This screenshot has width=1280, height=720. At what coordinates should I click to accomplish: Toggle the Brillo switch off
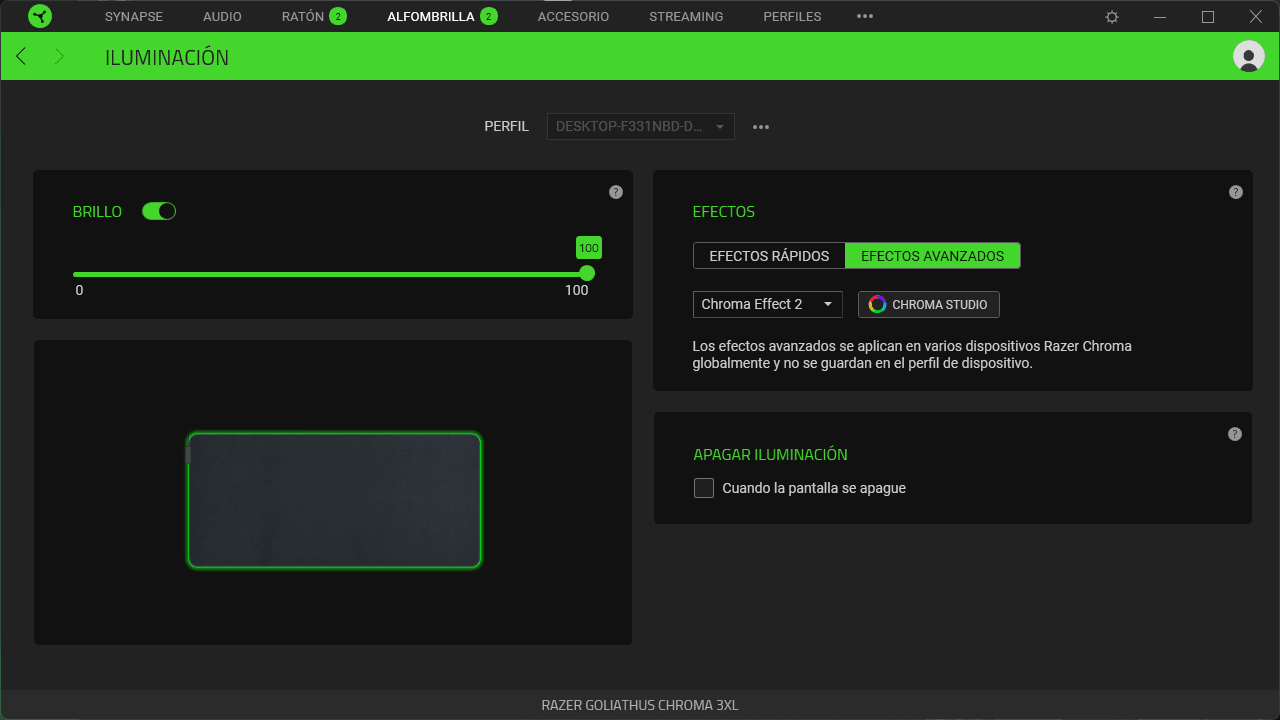point(159,211)
